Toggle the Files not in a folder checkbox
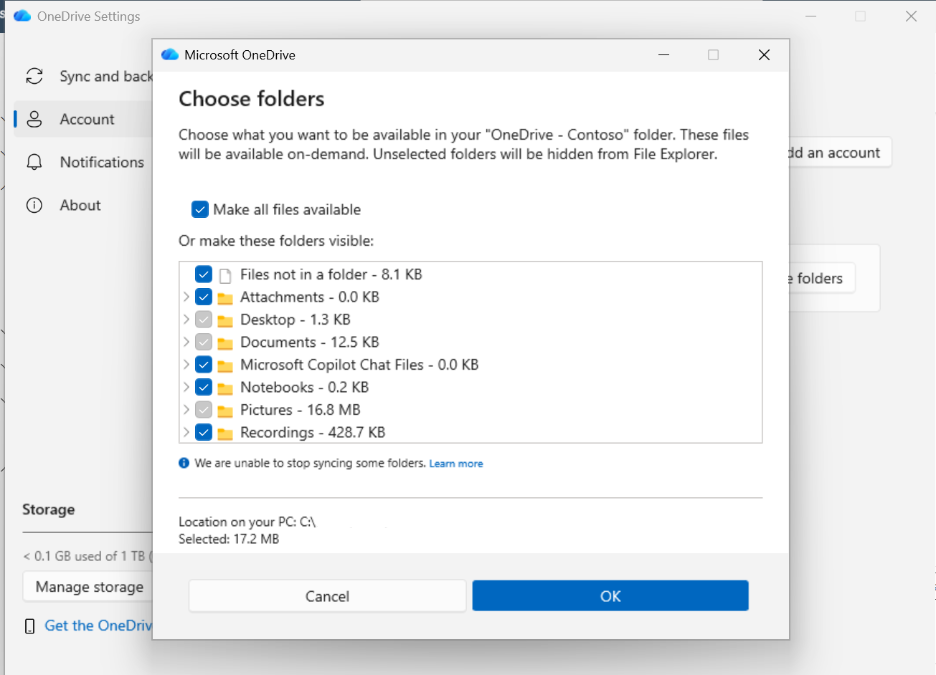Screen dimensions: 936x675 point(204,274)
